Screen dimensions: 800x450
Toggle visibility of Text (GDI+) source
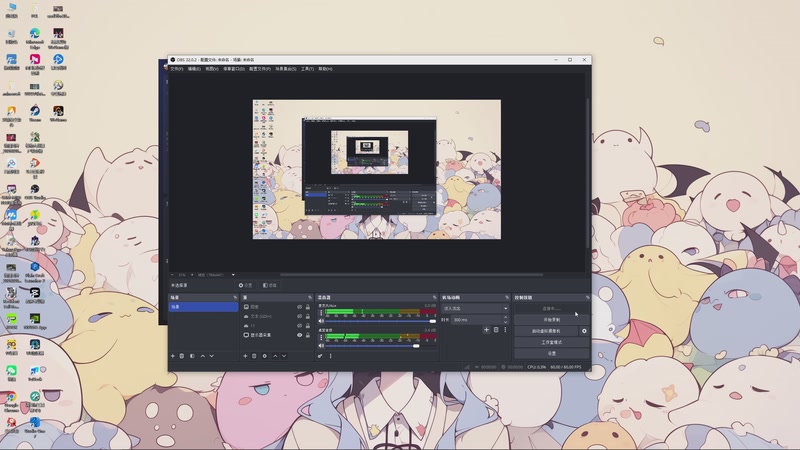coord(299,316)
